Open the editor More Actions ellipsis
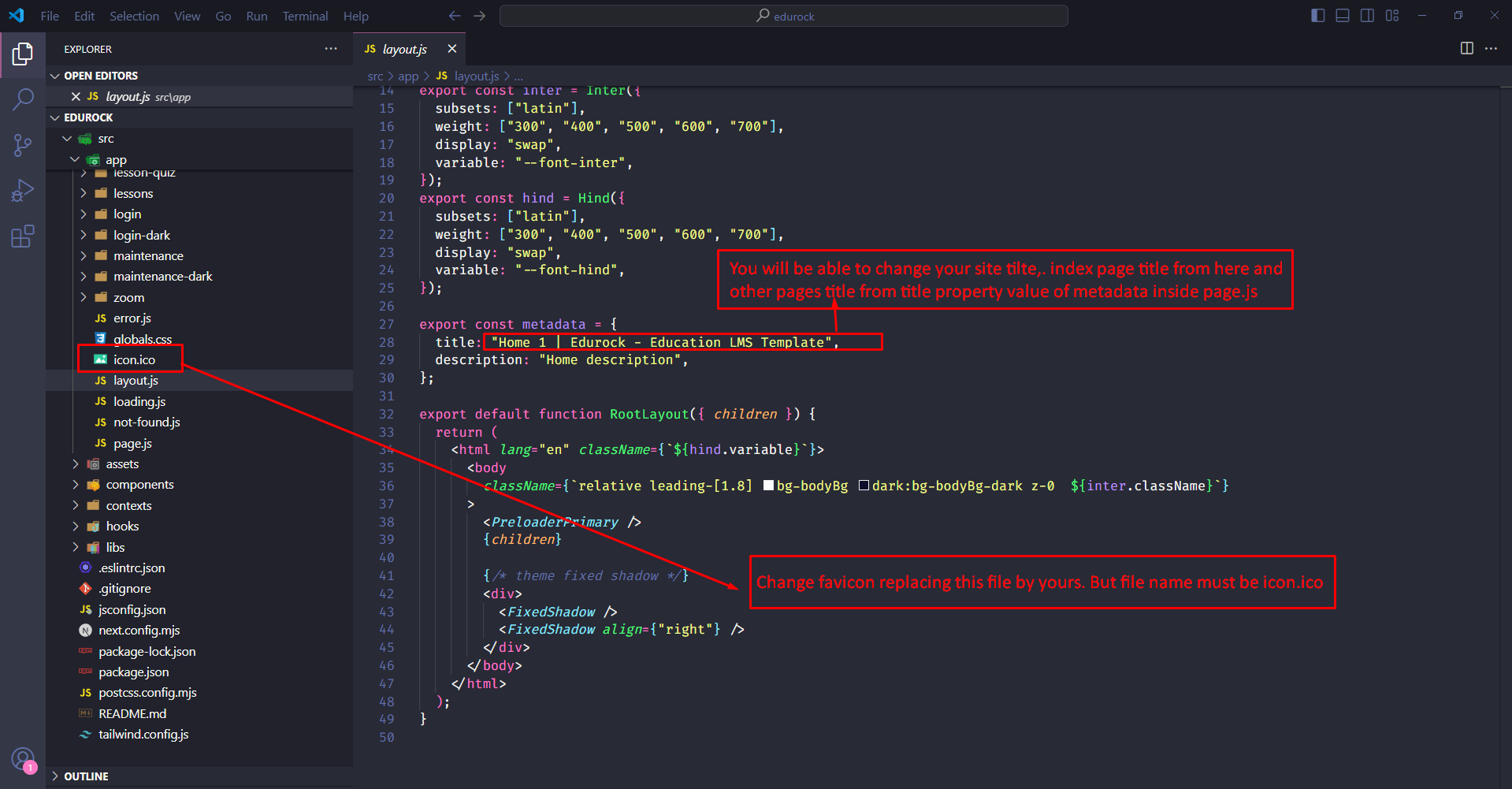The image size is (1512, 789). (x=1491, y=49)
